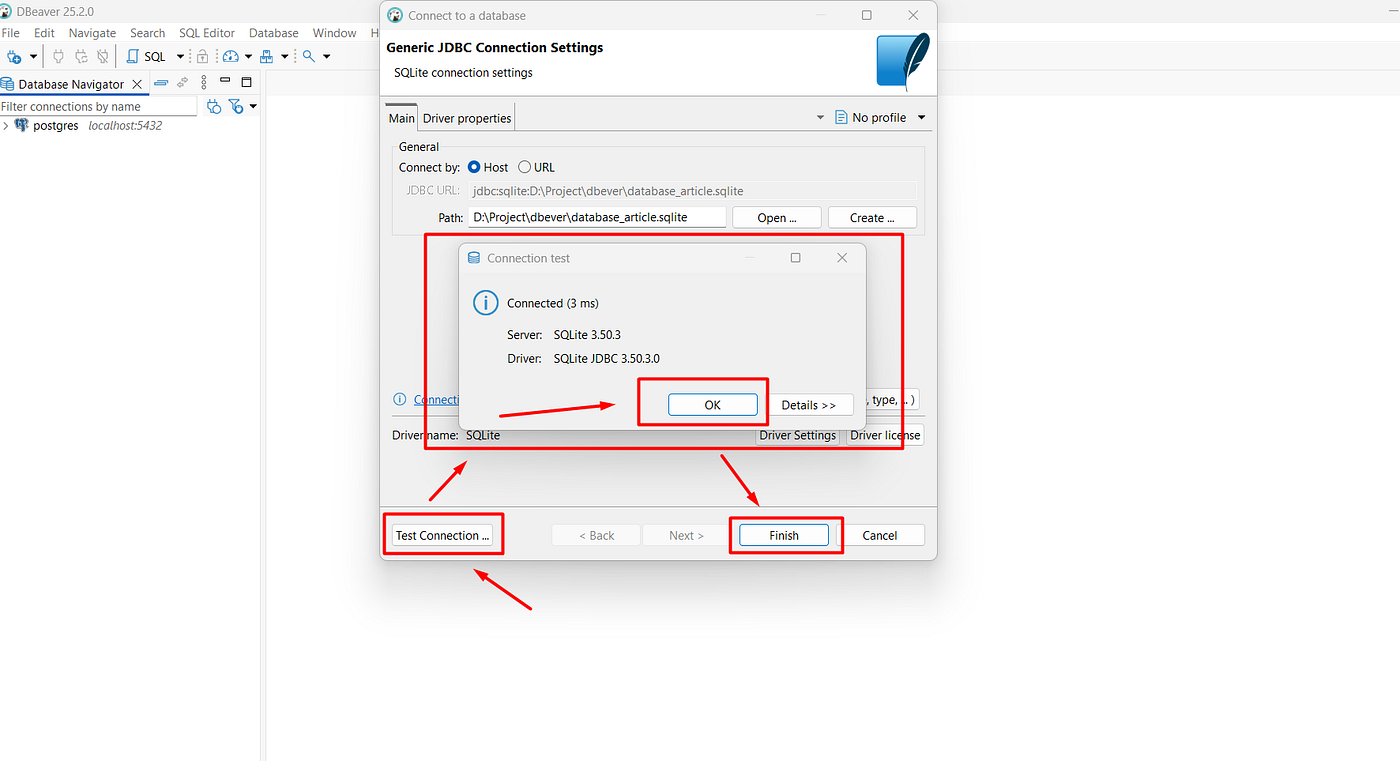This screenshot has height=761, width=1400.
Task: Click the database icon in Connection test title
Action: coord(475,258)
